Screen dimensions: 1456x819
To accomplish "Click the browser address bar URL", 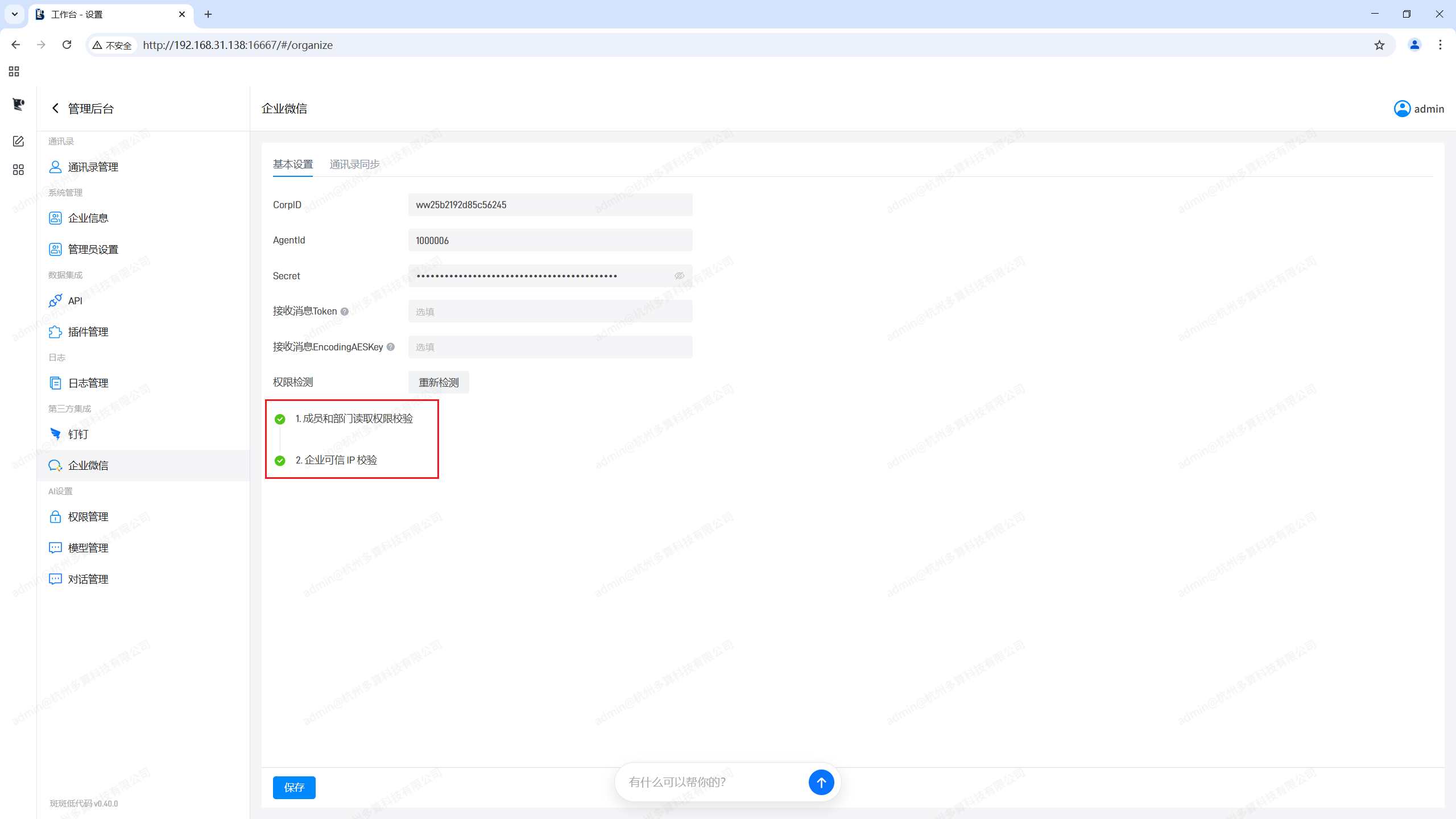I will click(x=238, y=45).
